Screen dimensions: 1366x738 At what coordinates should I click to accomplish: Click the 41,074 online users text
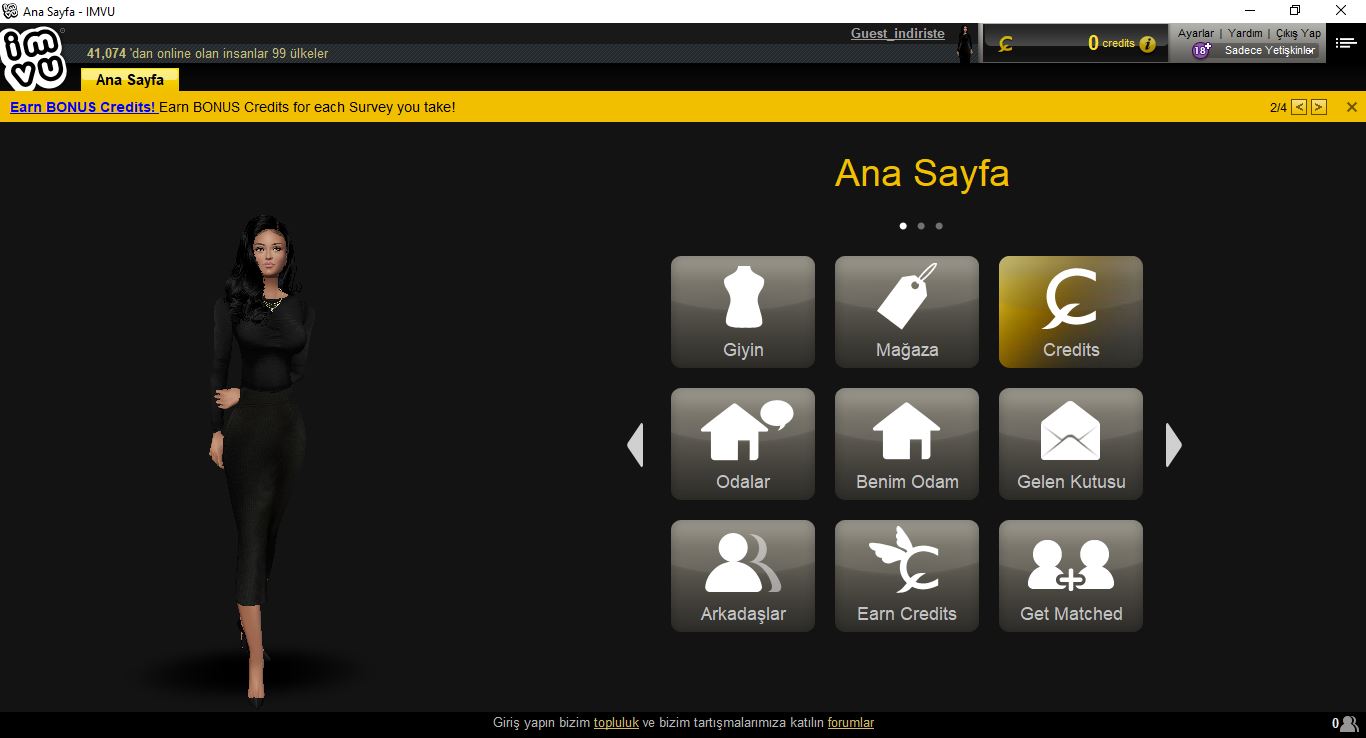[207, 53]
